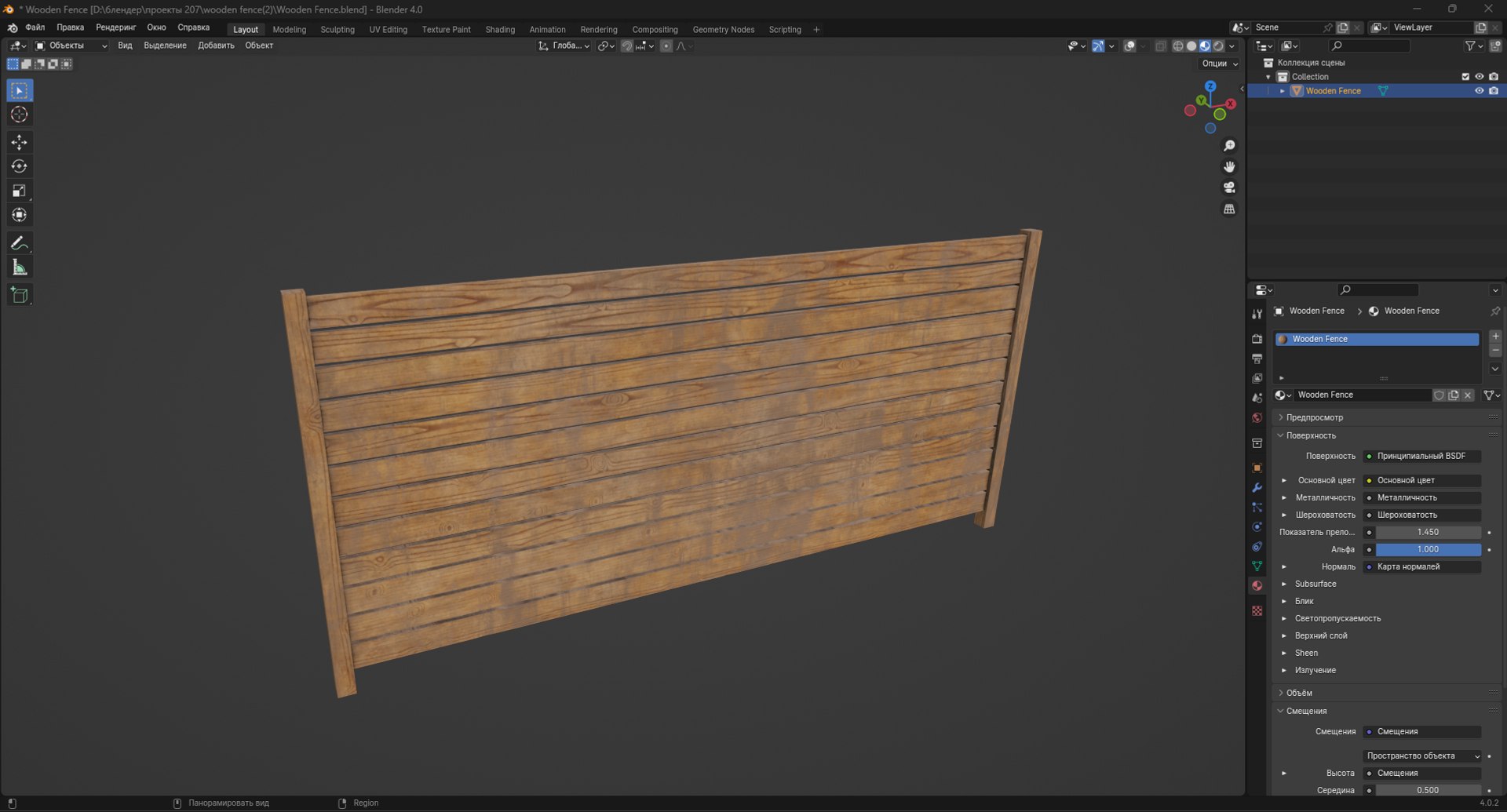The height and width of the screenshot is (812, 1507).
Task: Select the Cursor tool in toolbar
Action: pos(20,115)
